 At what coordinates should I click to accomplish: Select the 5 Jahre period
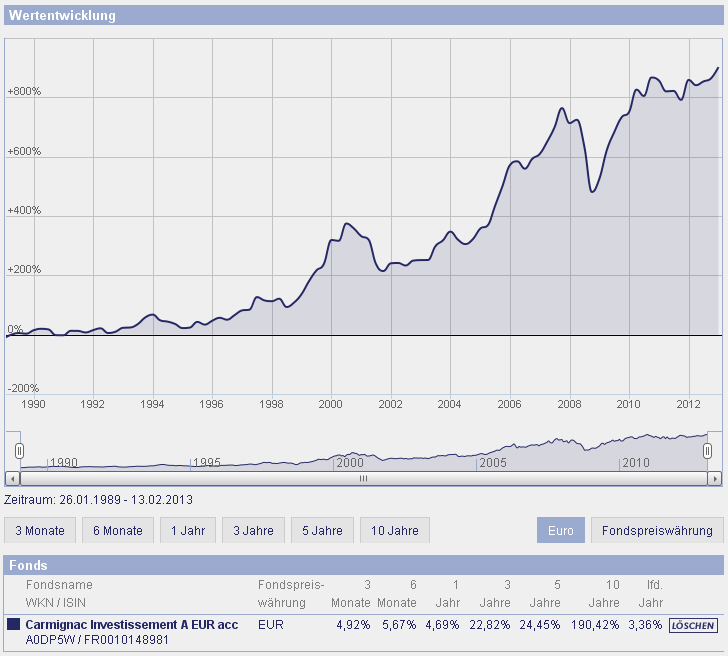322,530
